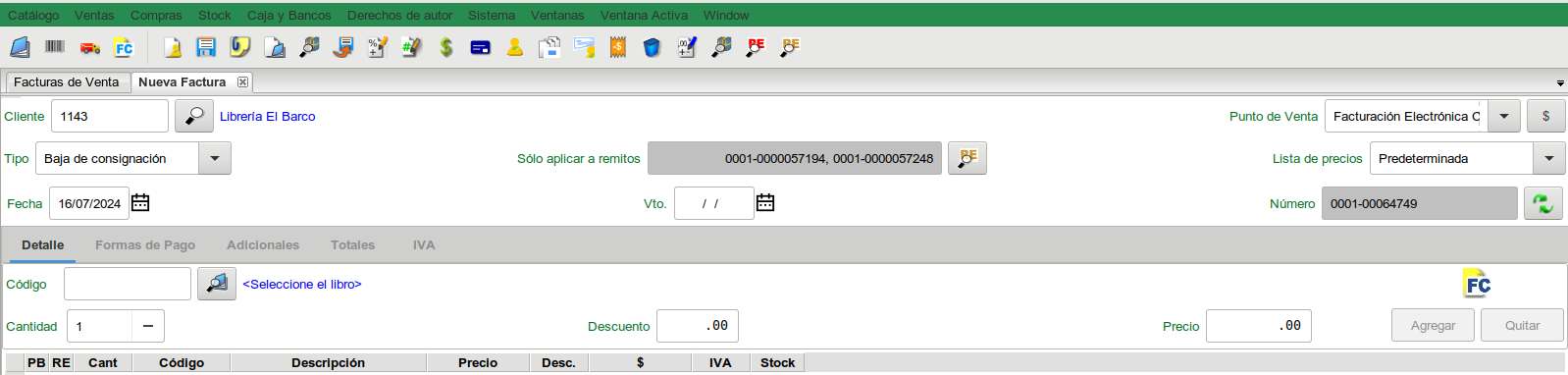Click the yellow person customer icon
This screenshot has width=1568, height=375.
coord(515,47)
